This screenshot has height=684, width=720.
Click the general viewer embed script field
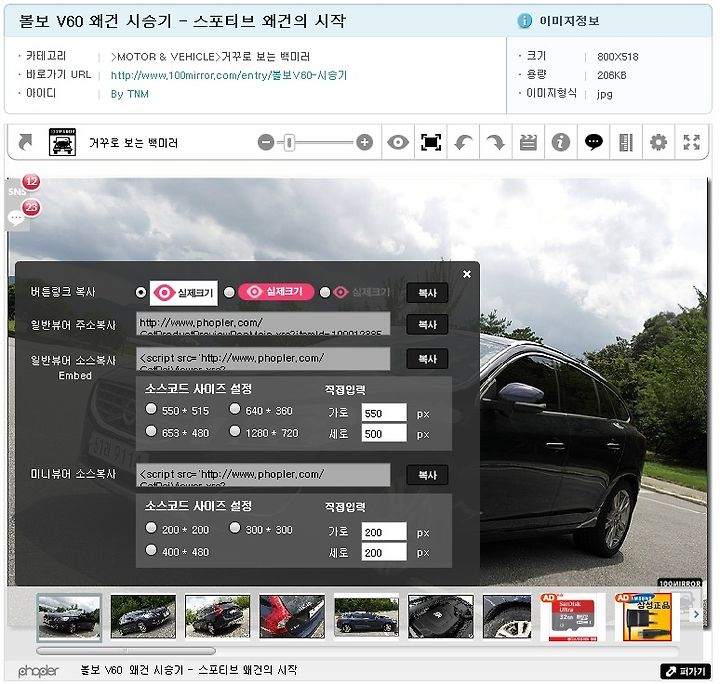point(263,359)
